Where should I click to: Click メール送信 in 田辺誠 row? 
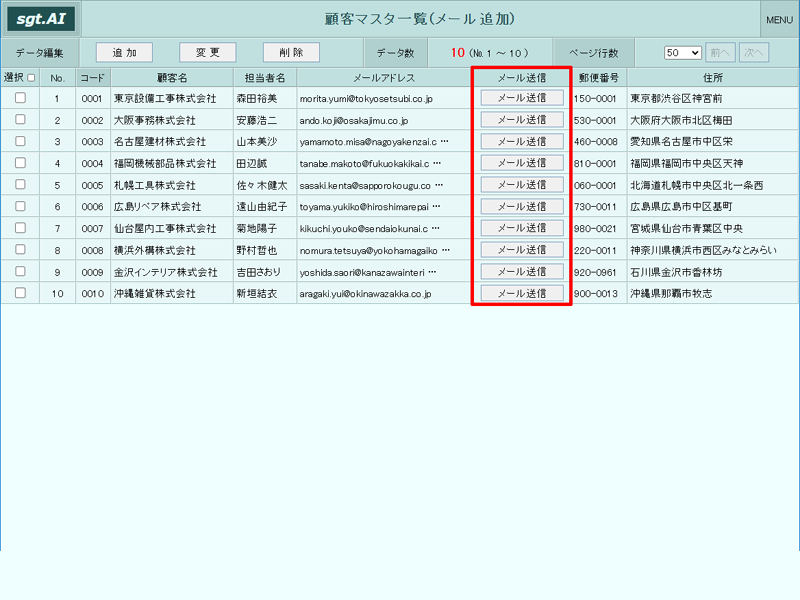522,163
